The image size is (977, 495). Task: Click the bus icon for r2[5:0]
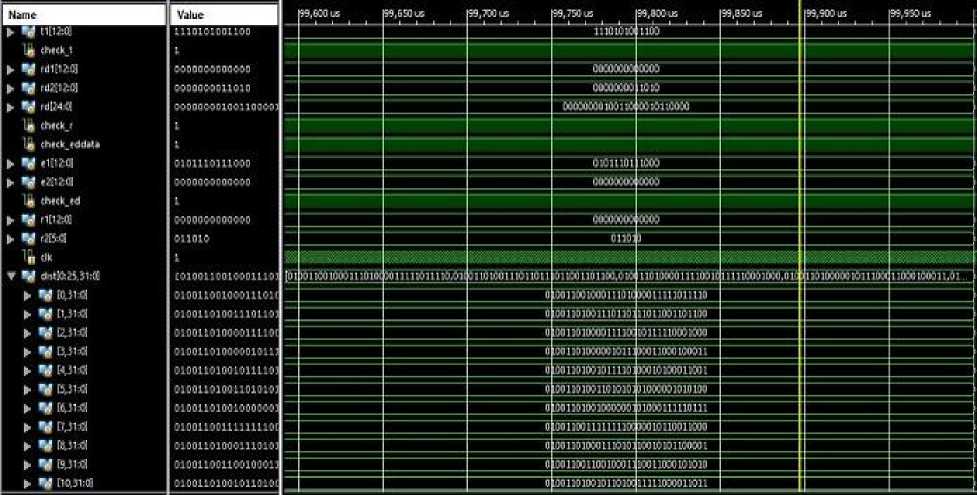click(28, 238)
